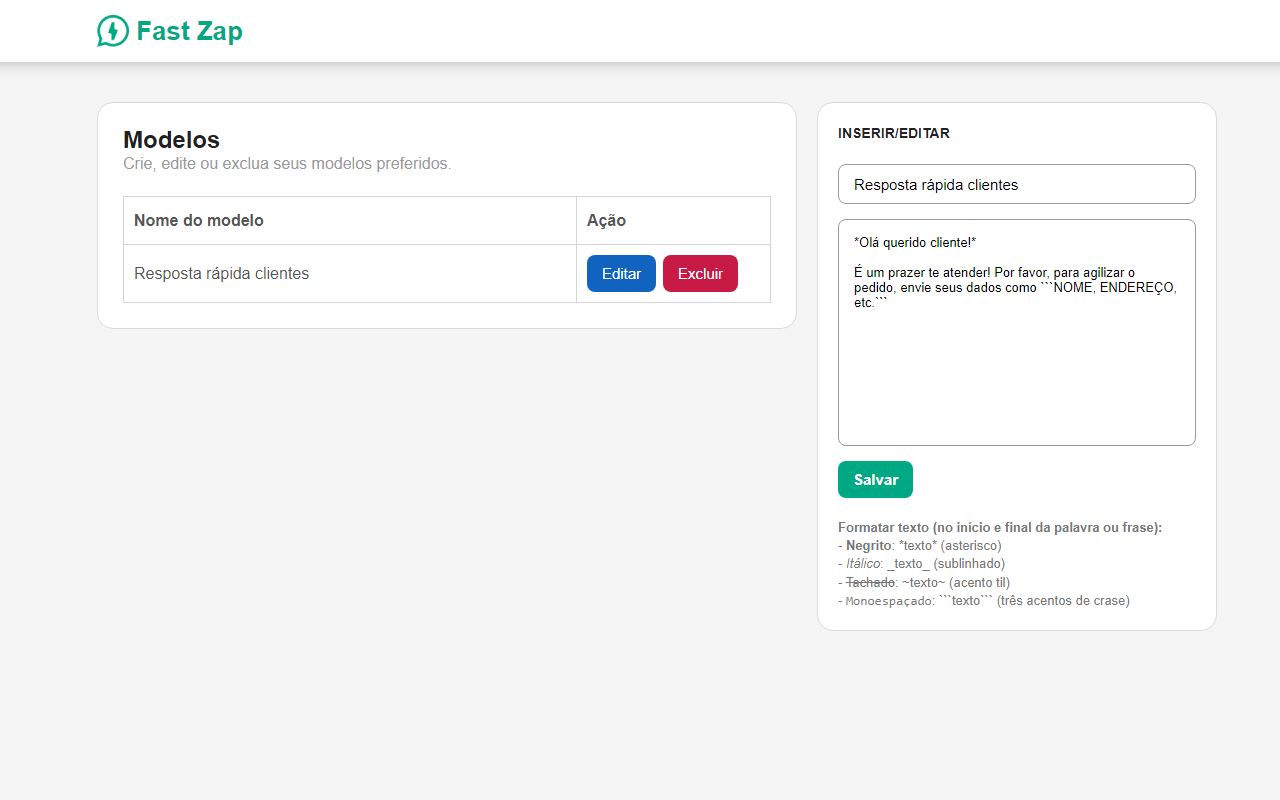Image resolution: width=1280 pixels, height=800 pixels.
Task: Click the 'Ação' column header
Action: point(673,221)
